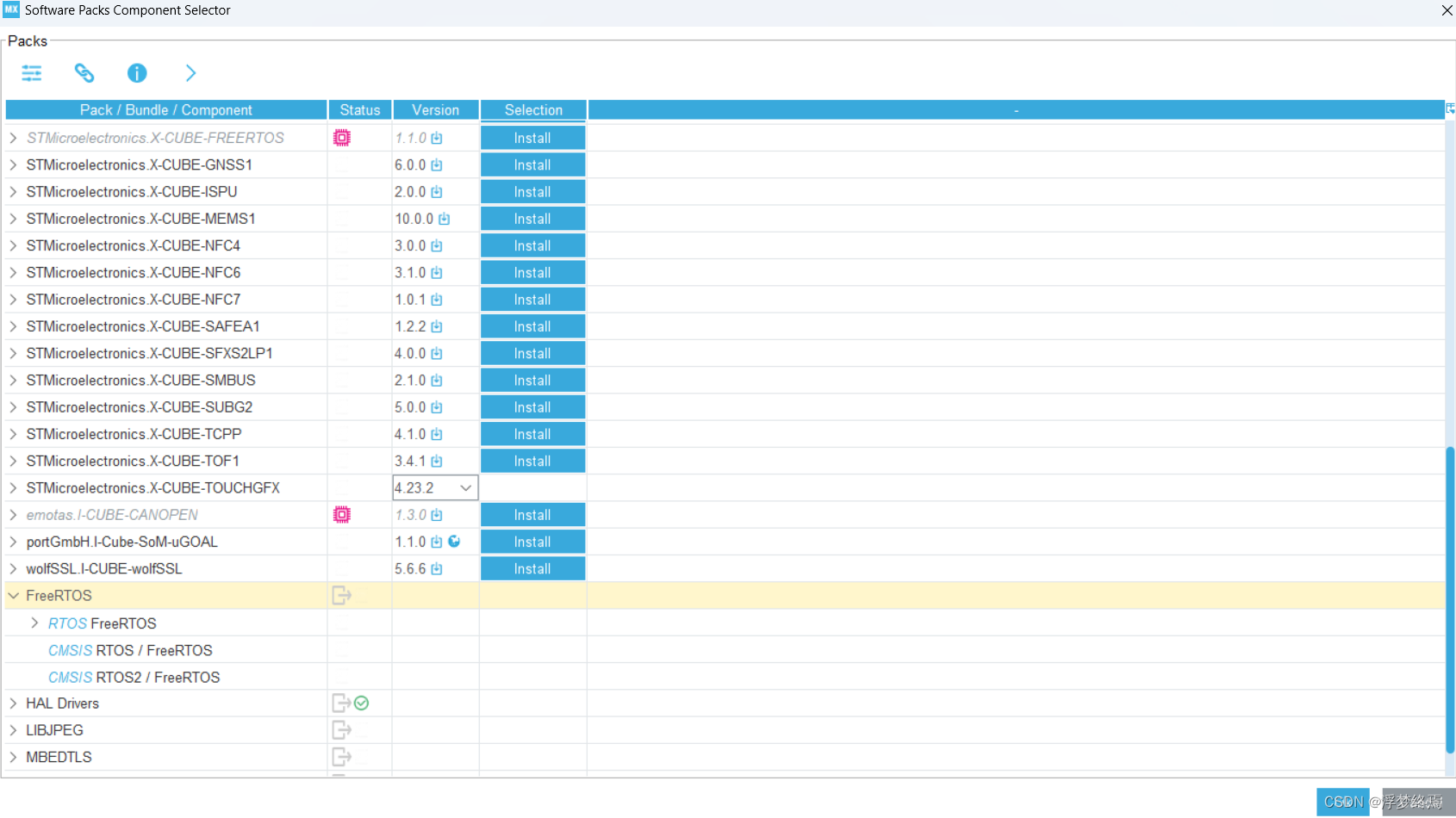Click the green check icon in HAL Drivers row
This screenshot has width=1456, height=818.
point(362,703)
